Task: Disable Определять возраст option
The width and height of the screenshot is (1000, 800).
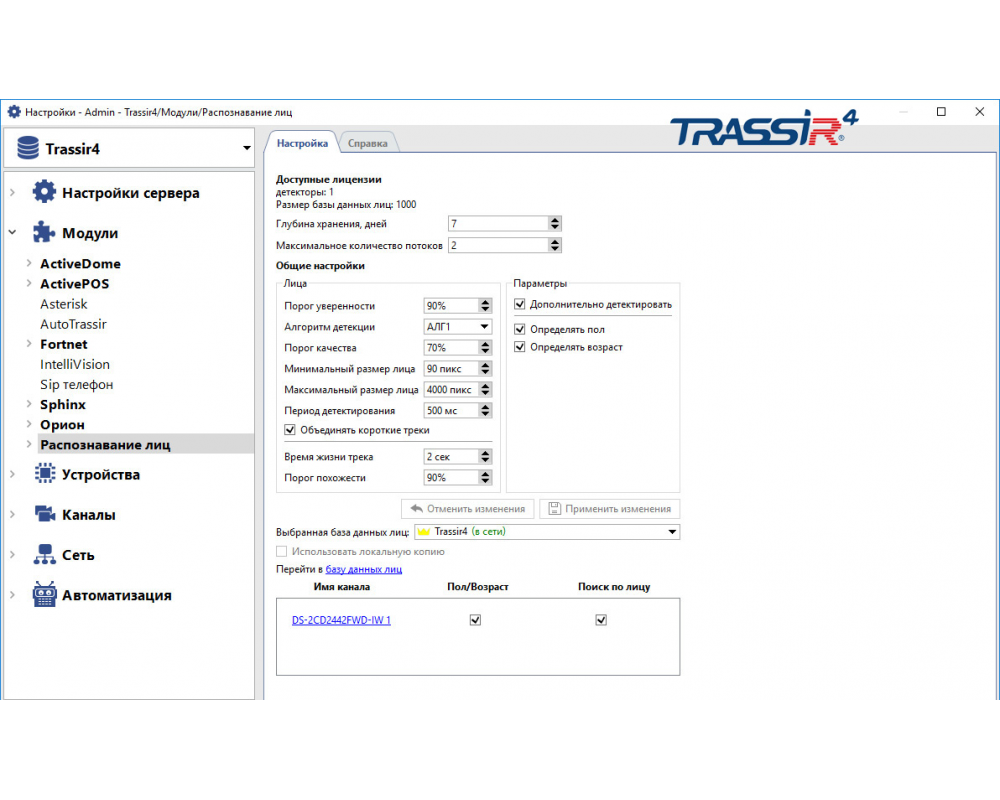Action: [x=520, y=347]
